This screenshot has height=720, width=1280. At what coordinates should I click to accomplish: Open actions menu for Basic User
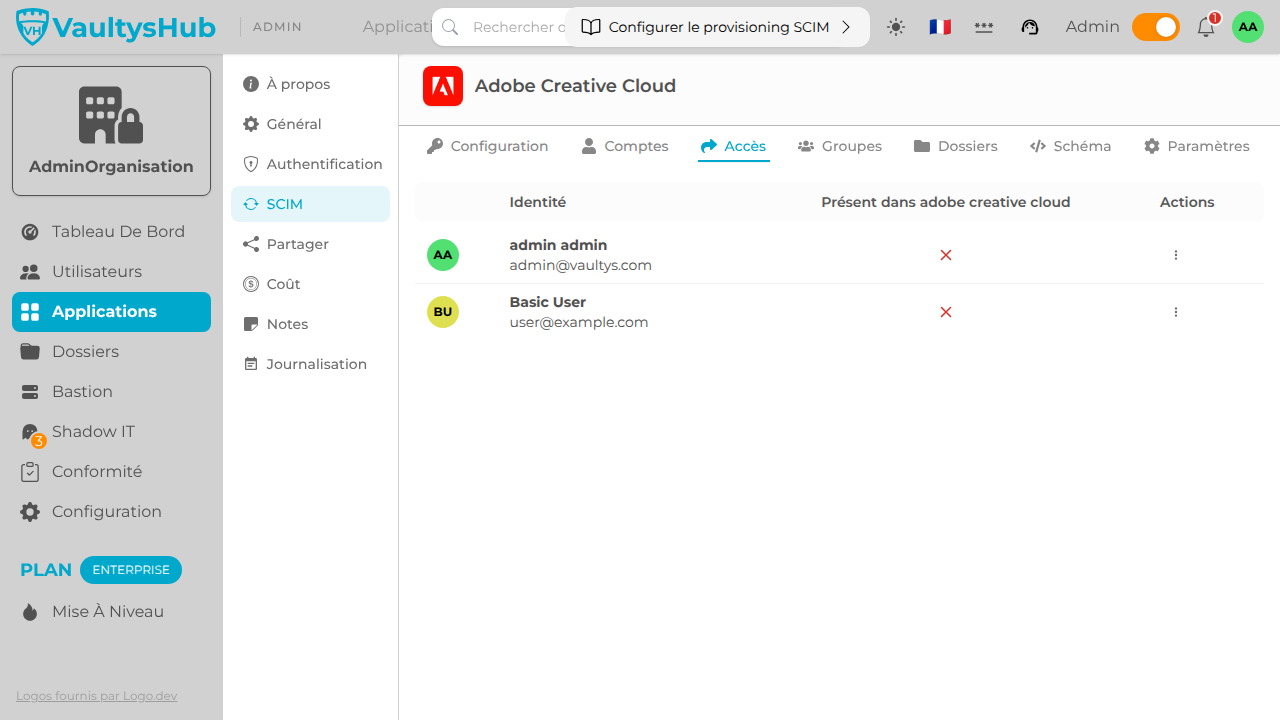(x=1176, y=312)
